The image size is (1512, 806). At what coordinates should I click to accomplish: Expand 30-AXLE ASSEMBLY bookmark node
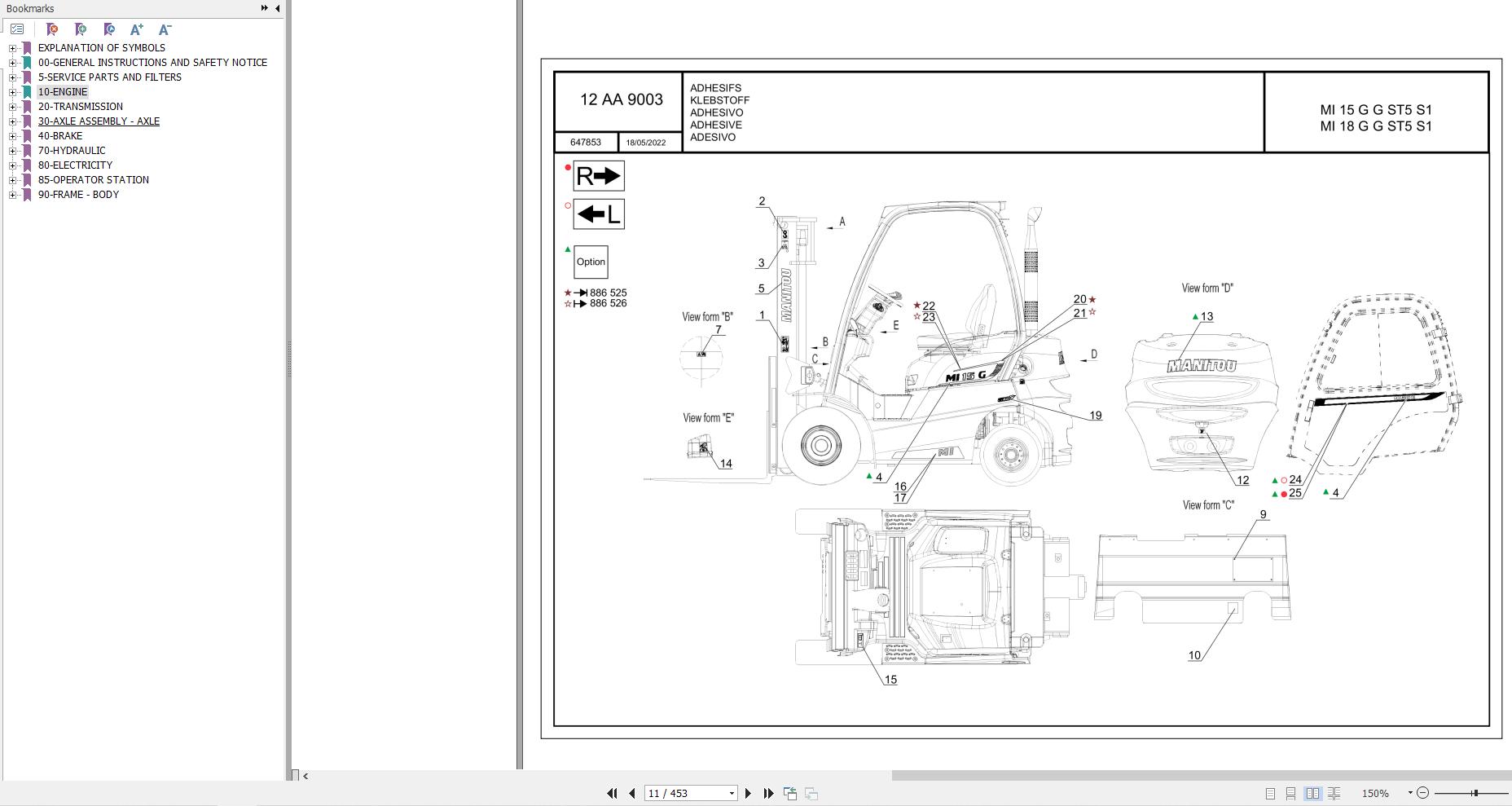pos(12,121)
